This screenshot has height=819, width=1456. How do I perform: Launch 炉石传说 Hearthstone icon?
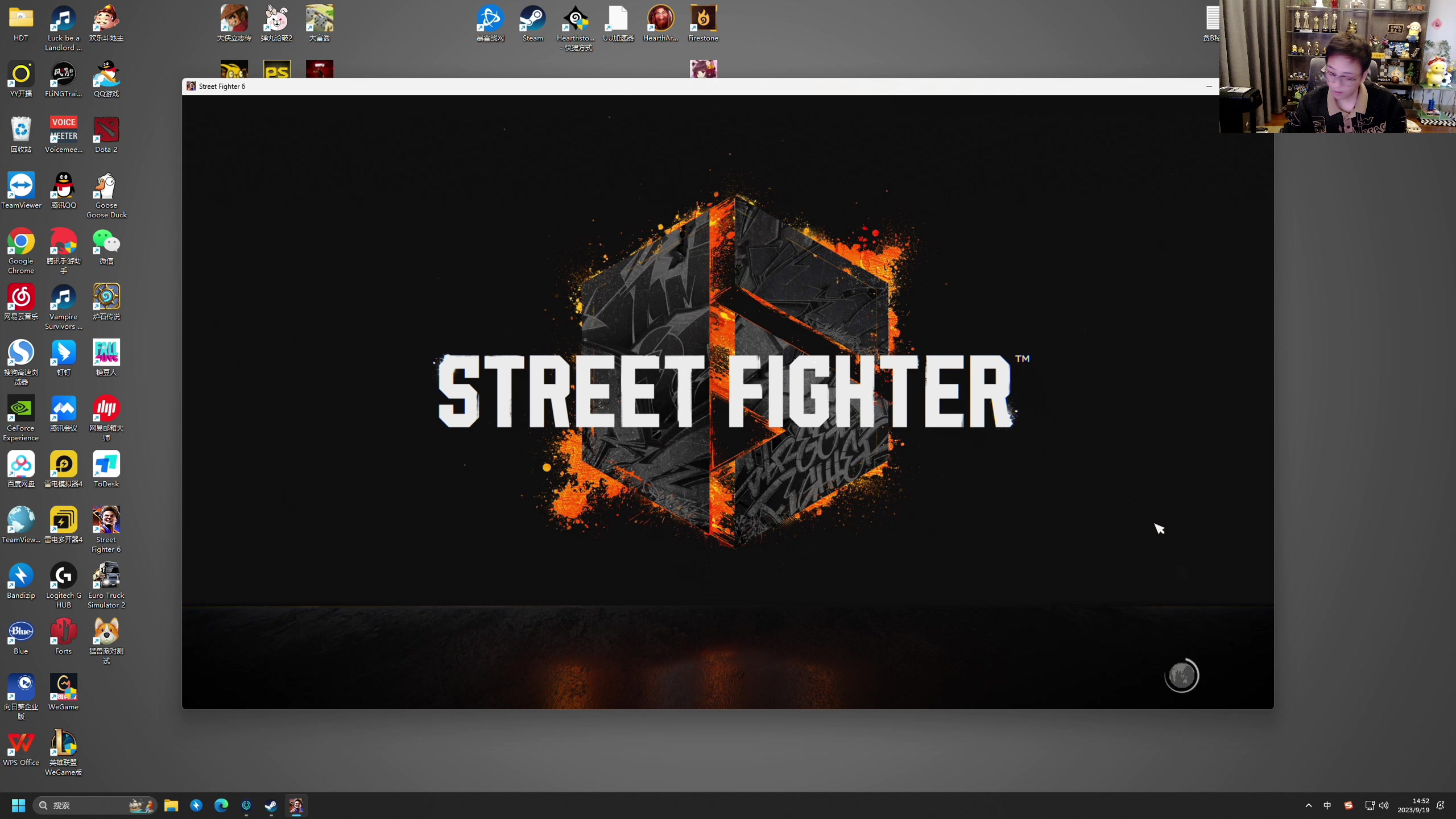(x=106, y=303)
